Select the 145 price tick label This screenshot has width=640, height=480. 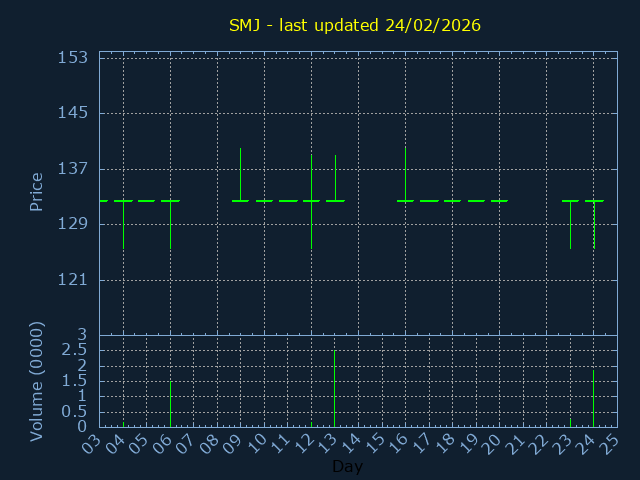[74, 113]
